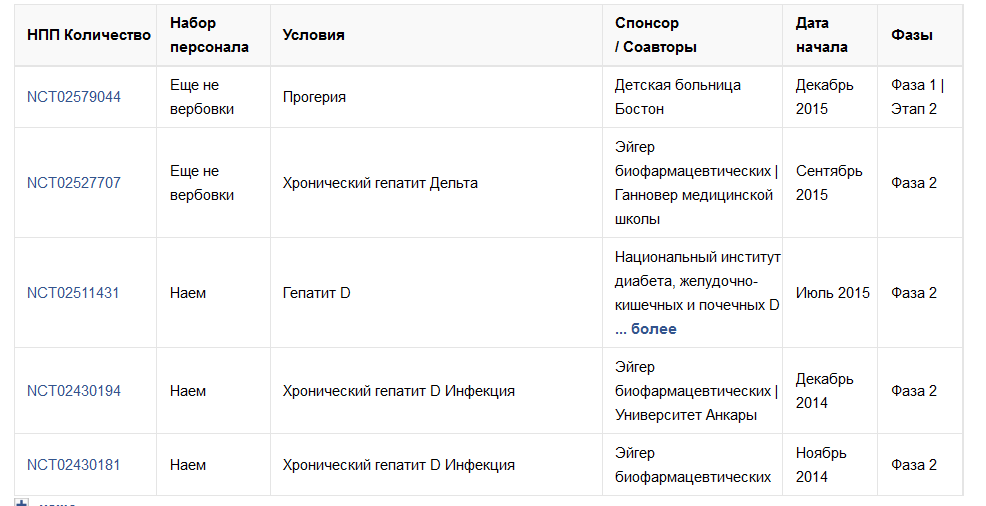This screenshot has height=506, width=986.
Task: Click the plus icon below the table
Action: click(x=21, y=502)
